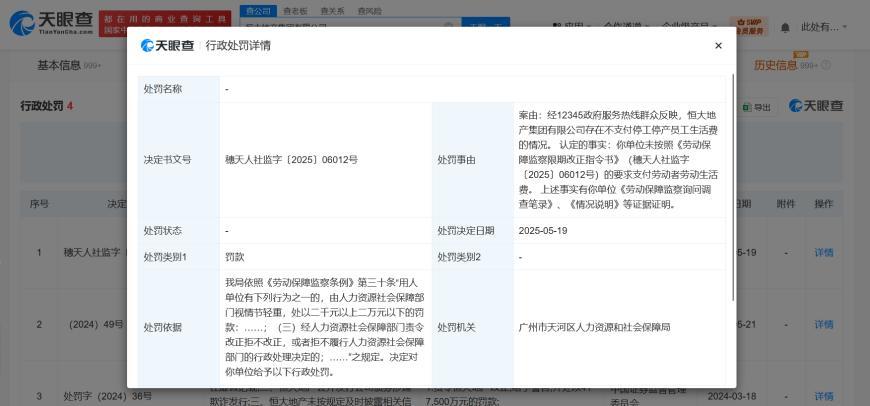The image size is (870, 406).
Task: Click the 附件 column header
Action: 786,204
